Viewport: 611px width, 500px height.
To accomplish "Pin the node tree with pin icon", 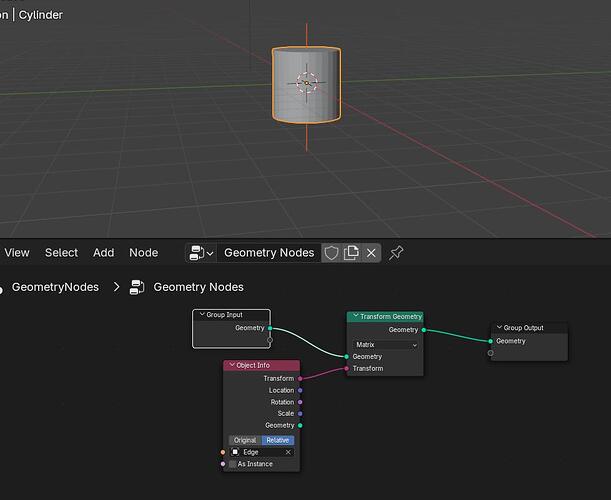I will pyautogui.click(x=396, y=253).
